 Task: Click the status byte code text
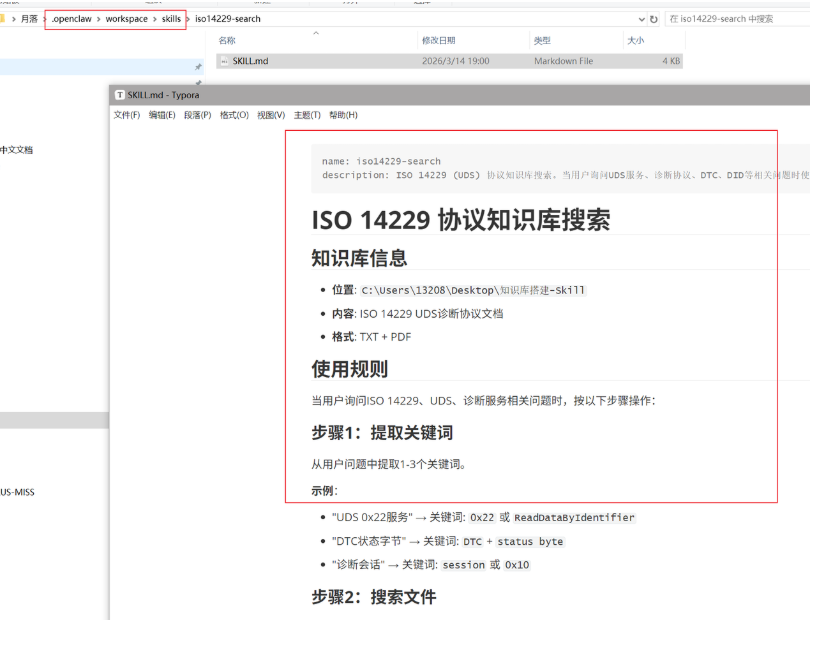530,542
